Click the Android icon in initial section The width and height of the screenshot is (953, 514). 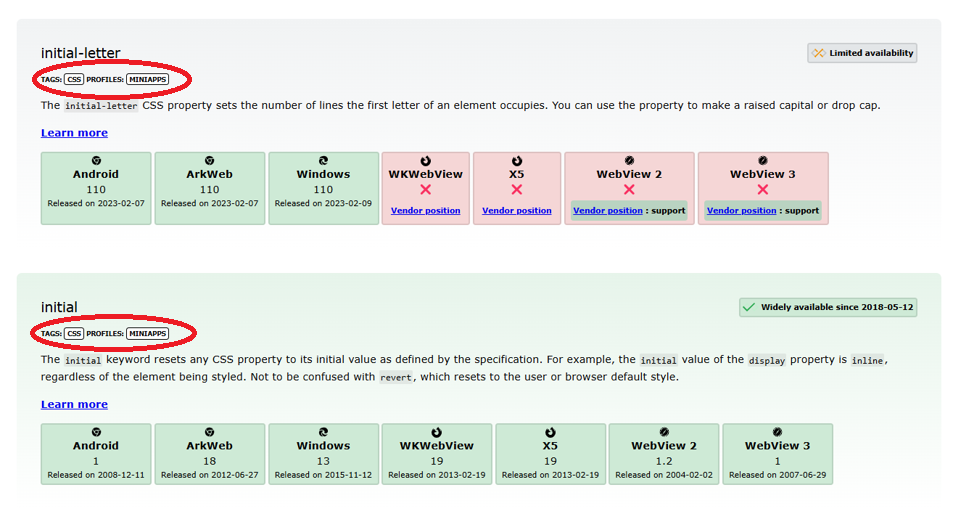pyautogui.click(x=96, y=432)
